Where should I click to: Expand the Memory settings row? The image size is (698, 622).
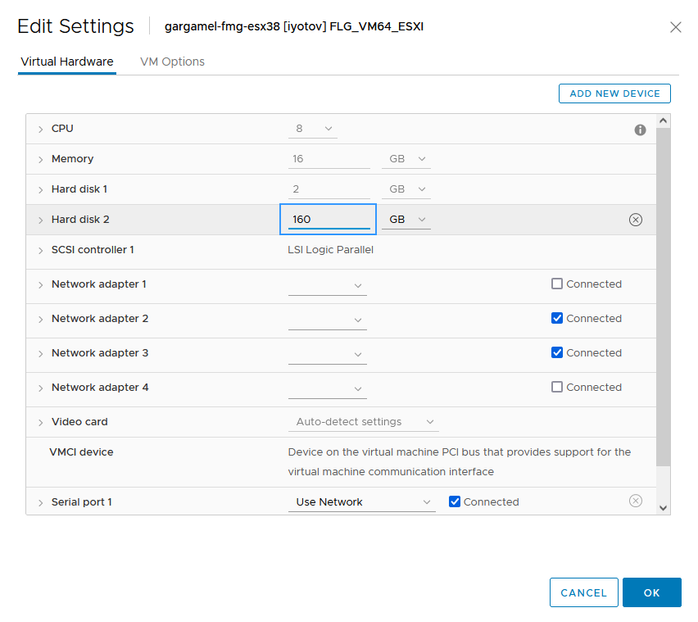(x=41, y=159)
